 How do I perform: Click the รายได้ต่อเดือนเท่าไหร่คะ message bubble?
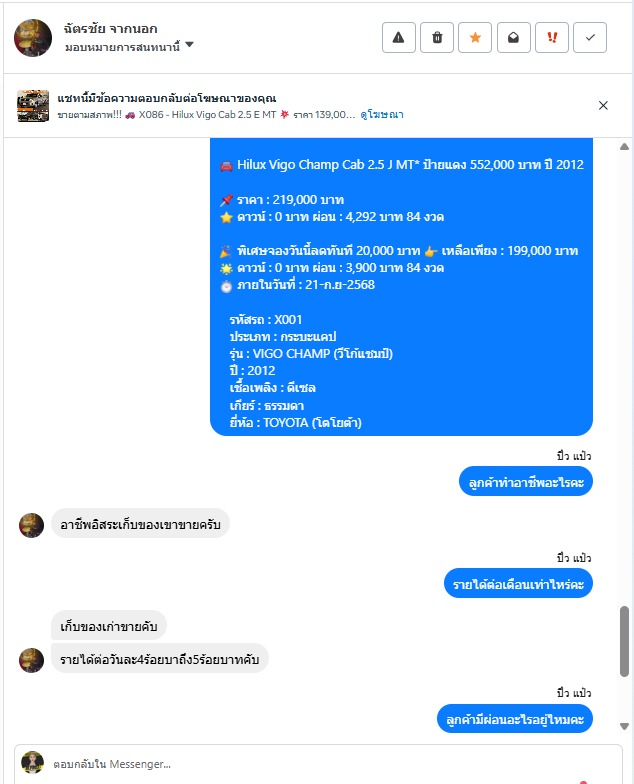[x=518, y=584]
